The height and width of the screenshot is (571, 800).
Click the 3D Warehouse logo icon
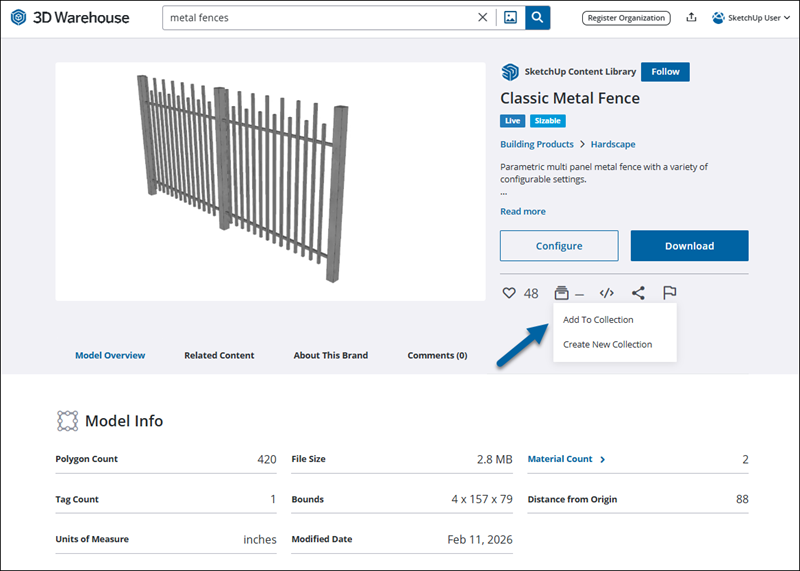click(18, 17)
